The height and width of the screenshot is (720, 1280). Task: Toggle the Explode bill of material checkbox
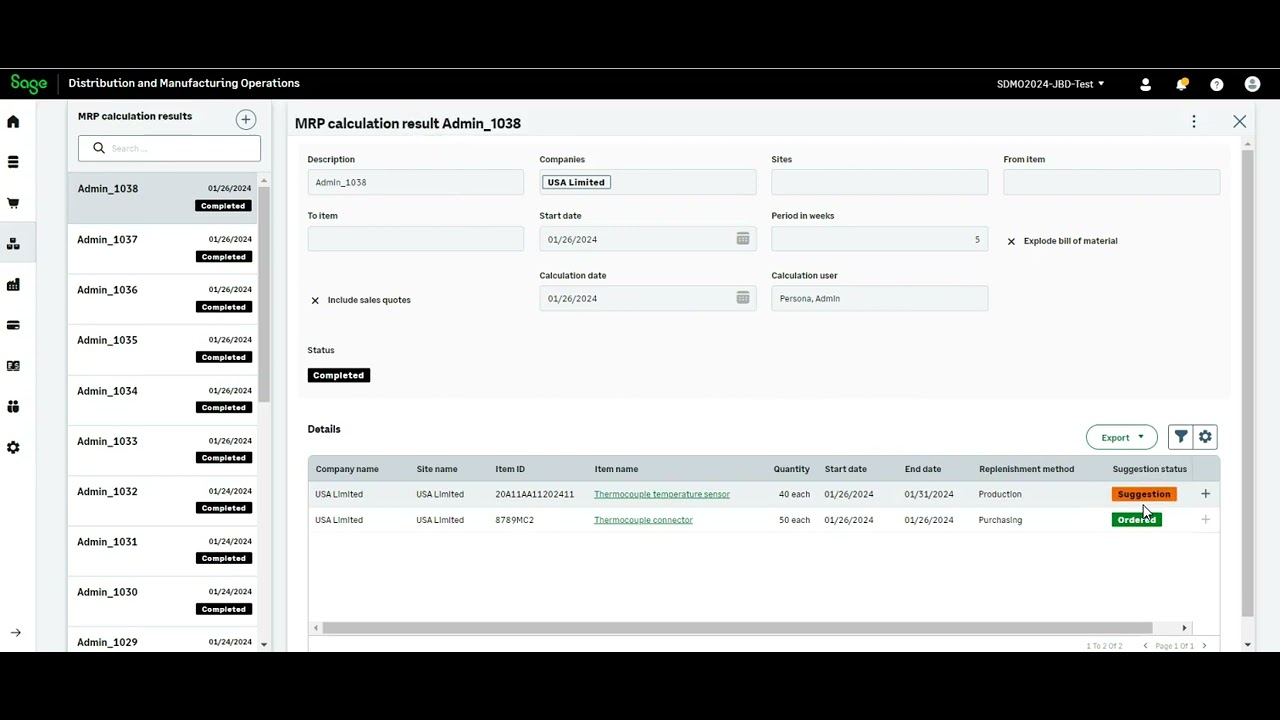point(1011,241)
